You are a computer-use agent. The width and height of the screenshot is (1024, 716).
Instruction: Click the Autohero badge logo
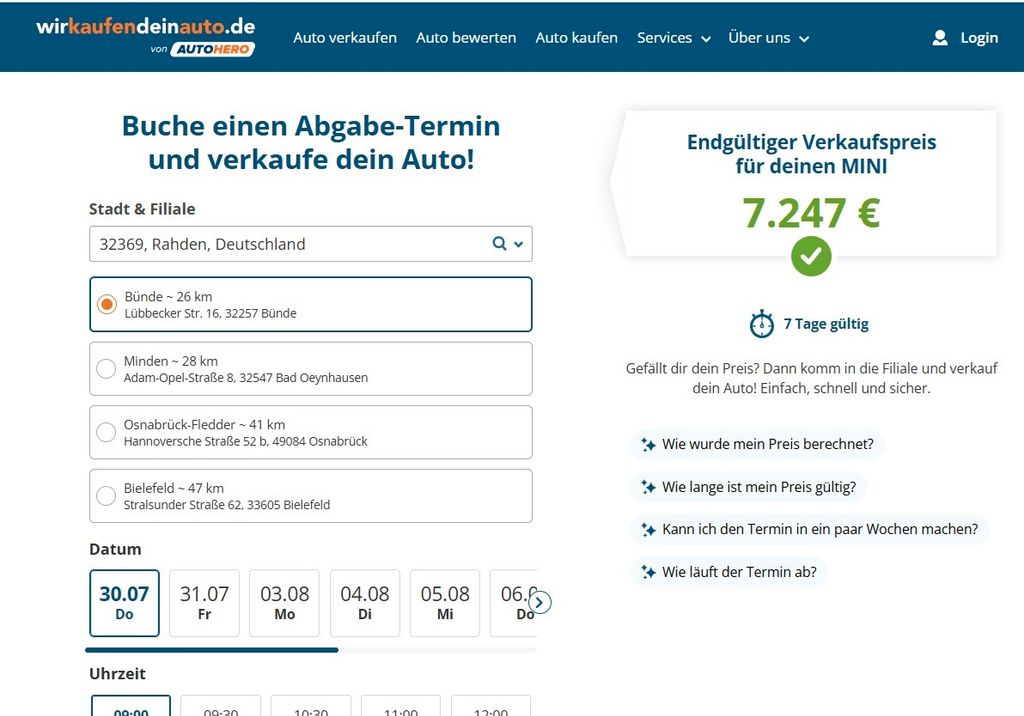pyautogui.click(x=212, y=49)
